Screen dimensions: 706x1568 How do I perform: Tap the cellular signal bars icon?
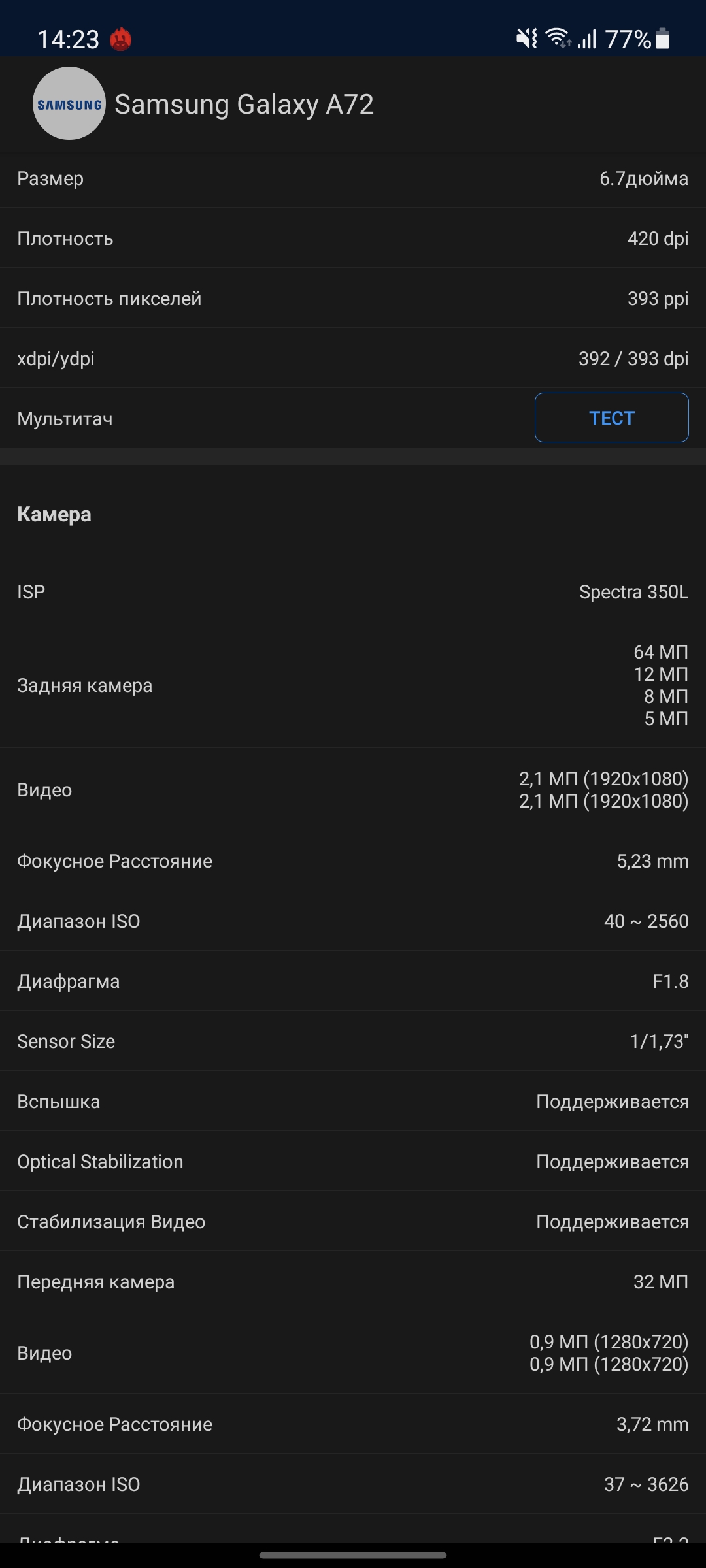point(587,39)
